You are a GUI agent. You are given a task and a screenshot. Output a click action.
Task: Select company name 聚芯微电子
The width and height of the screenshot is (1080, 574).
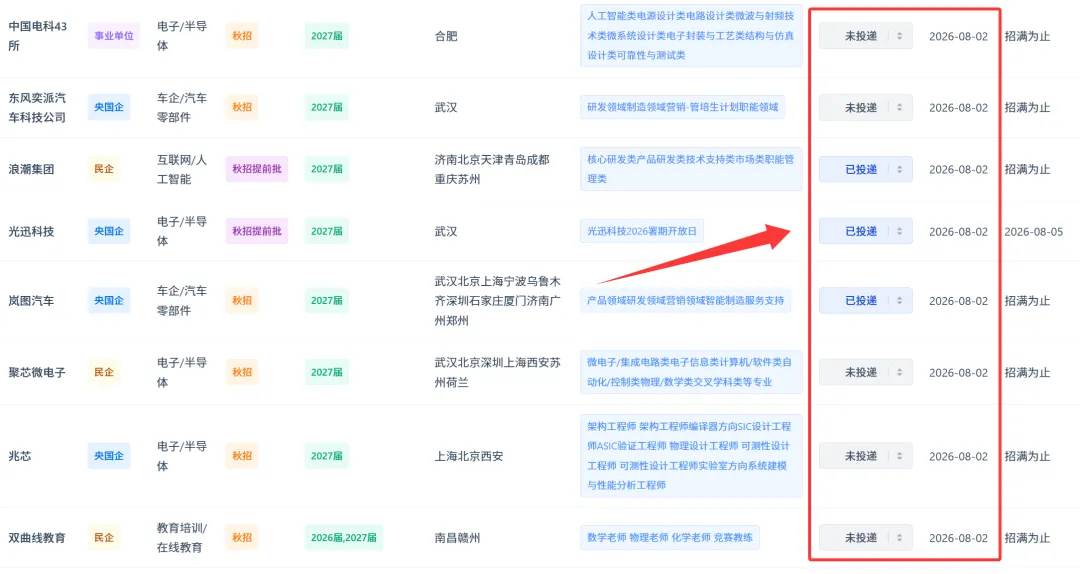(x=37, y=372)
